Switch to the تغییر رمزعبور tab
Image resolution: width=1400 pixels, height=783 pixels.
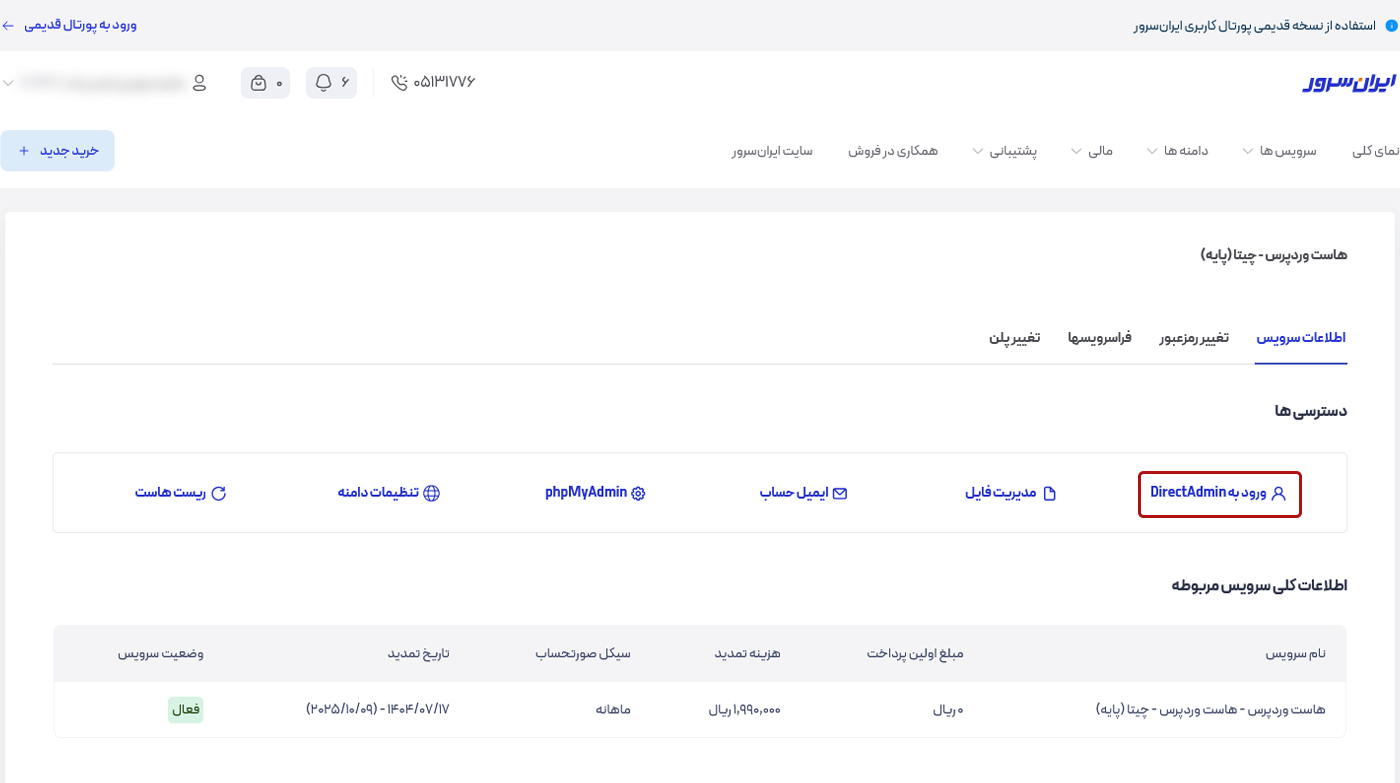pyautogui.click(x=1193, y=338)
